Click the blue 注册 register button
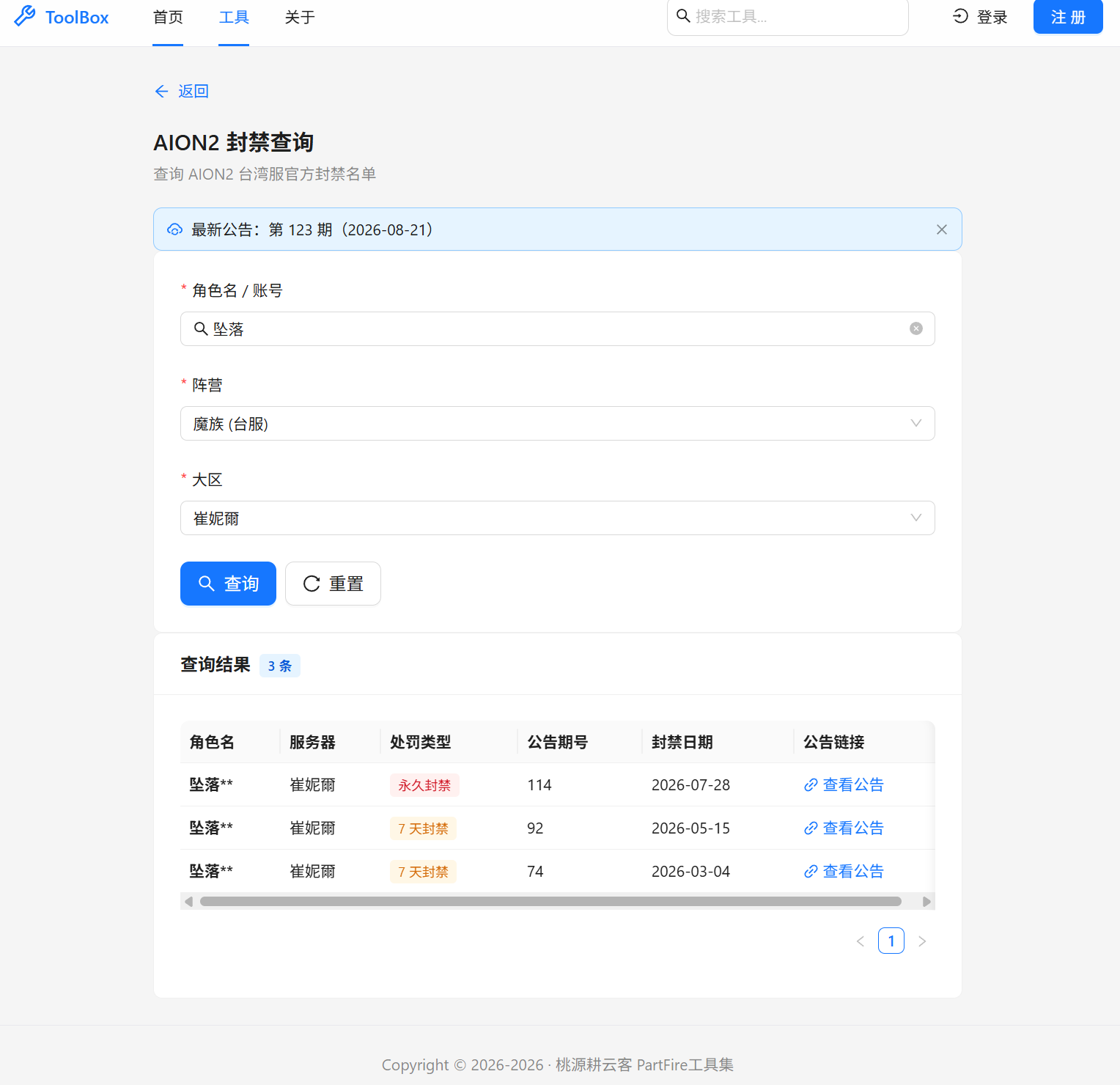The image size is (1120, 1085). [1068, 17]
